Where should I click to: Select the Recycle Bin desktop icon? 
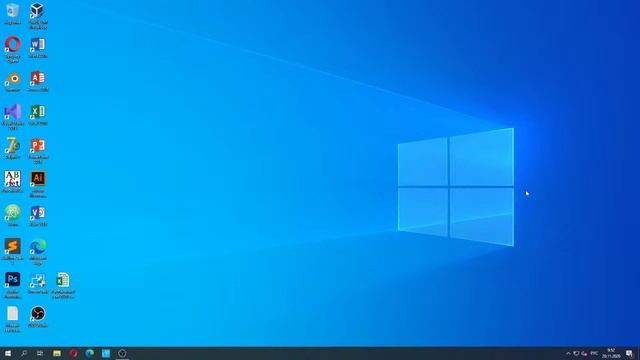pos(13,13)
